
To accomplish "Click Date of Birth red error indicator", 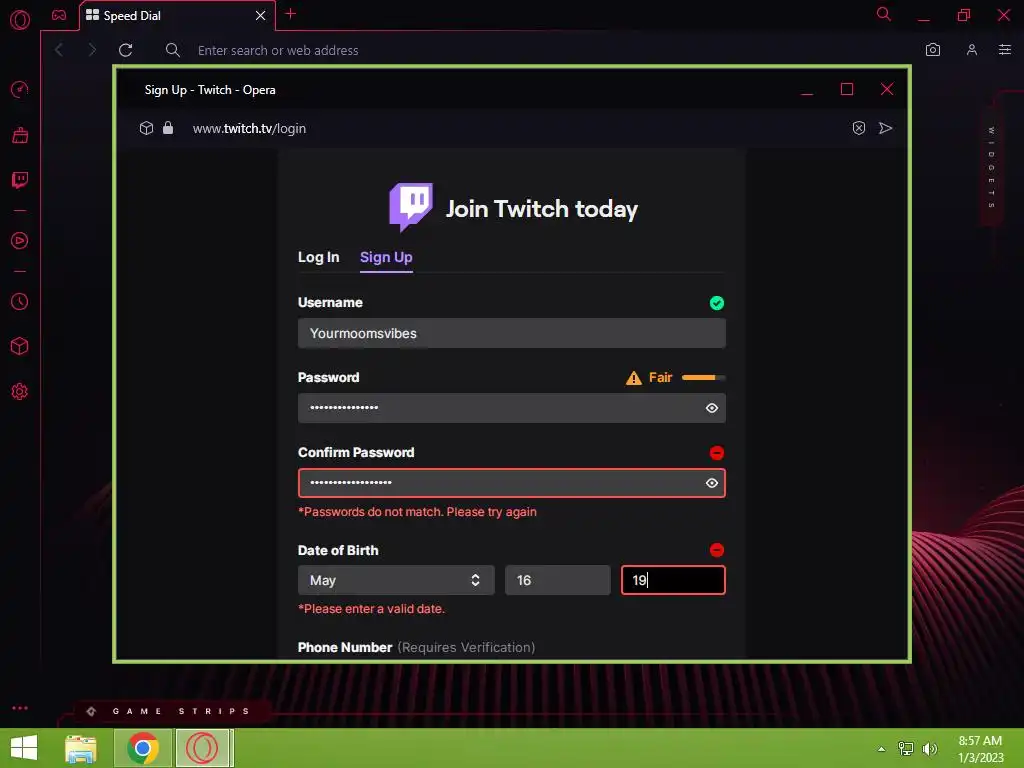I will (x=717, y=550).
